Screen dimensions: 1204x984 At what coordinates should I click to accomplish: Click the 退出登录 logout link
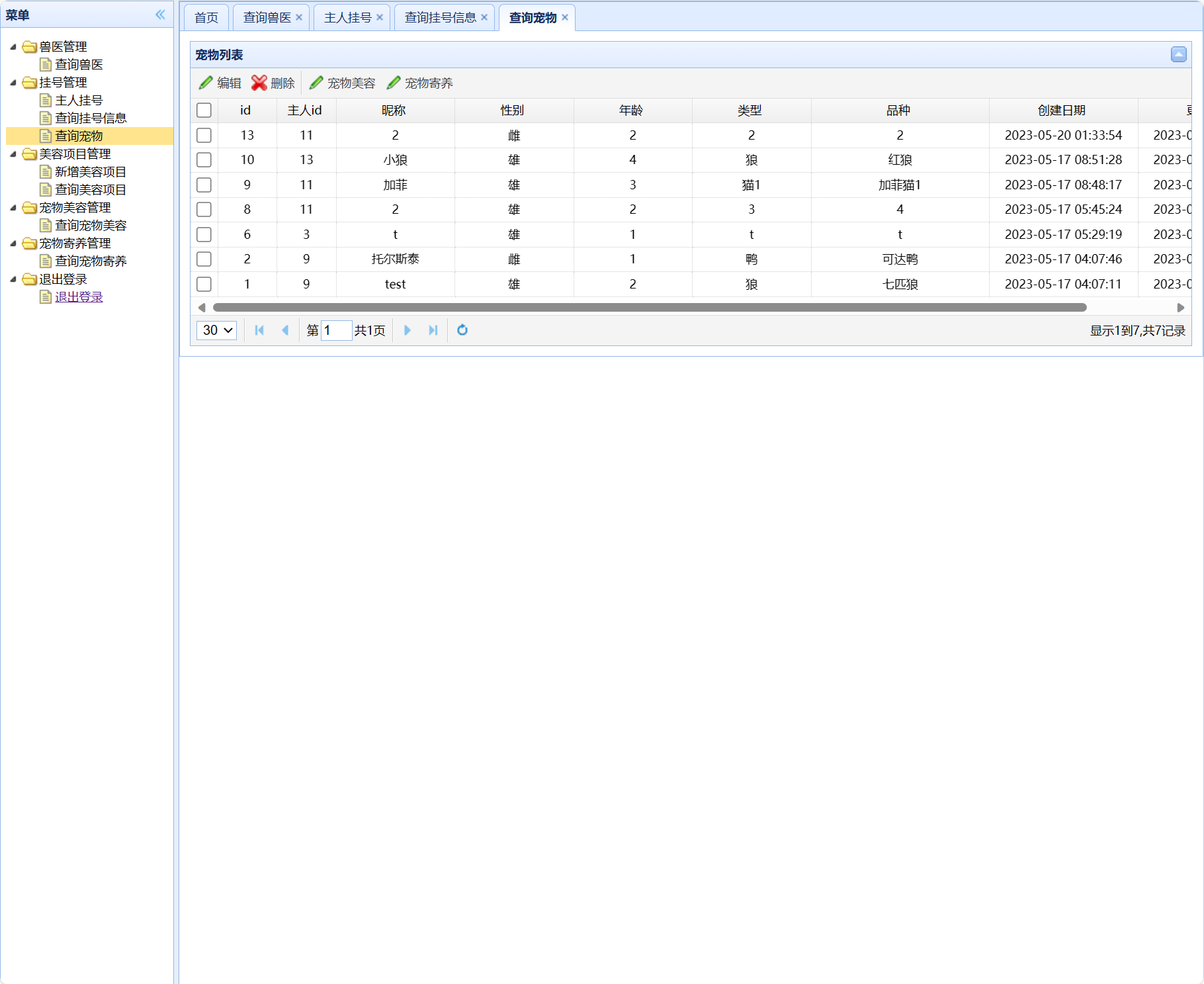click(79, 297)
